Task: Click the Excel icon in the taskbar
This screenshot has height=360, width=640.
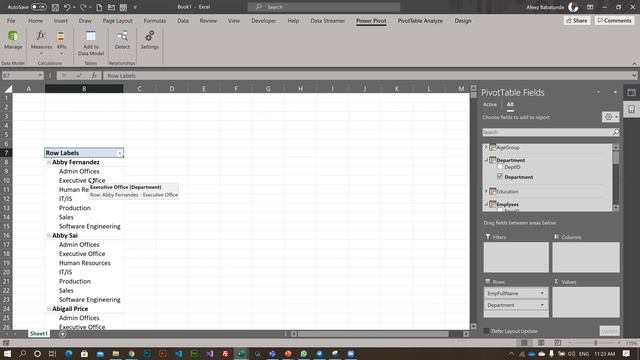Action: coord(241,353)
